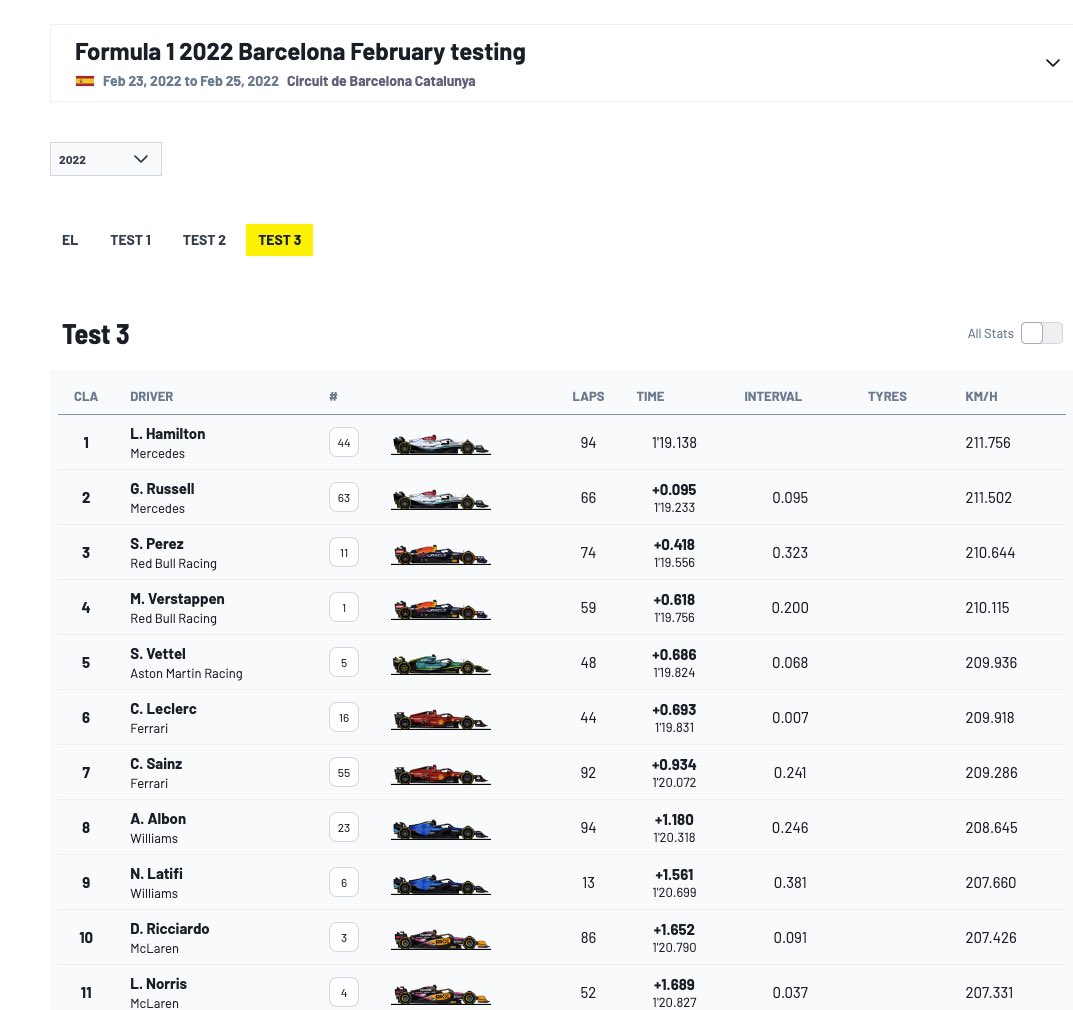Open L. Hamilton driver link
Image resolution: width=1073 pixels, height=1010 pixels.
pos(168,434)
